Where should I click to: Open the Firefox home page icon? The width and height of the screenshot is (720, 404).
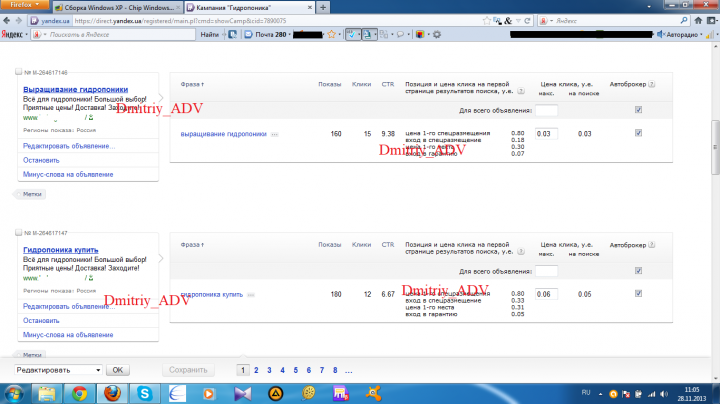(698, 21)
